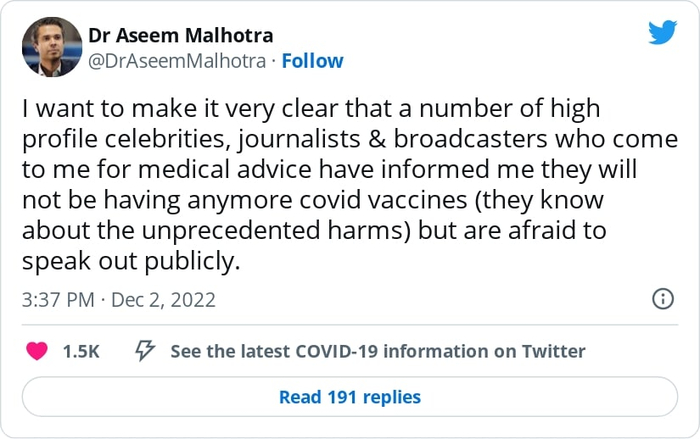Follow Dr Aseem Malhotra
The image size is (700, 439).
pos(313,61)
